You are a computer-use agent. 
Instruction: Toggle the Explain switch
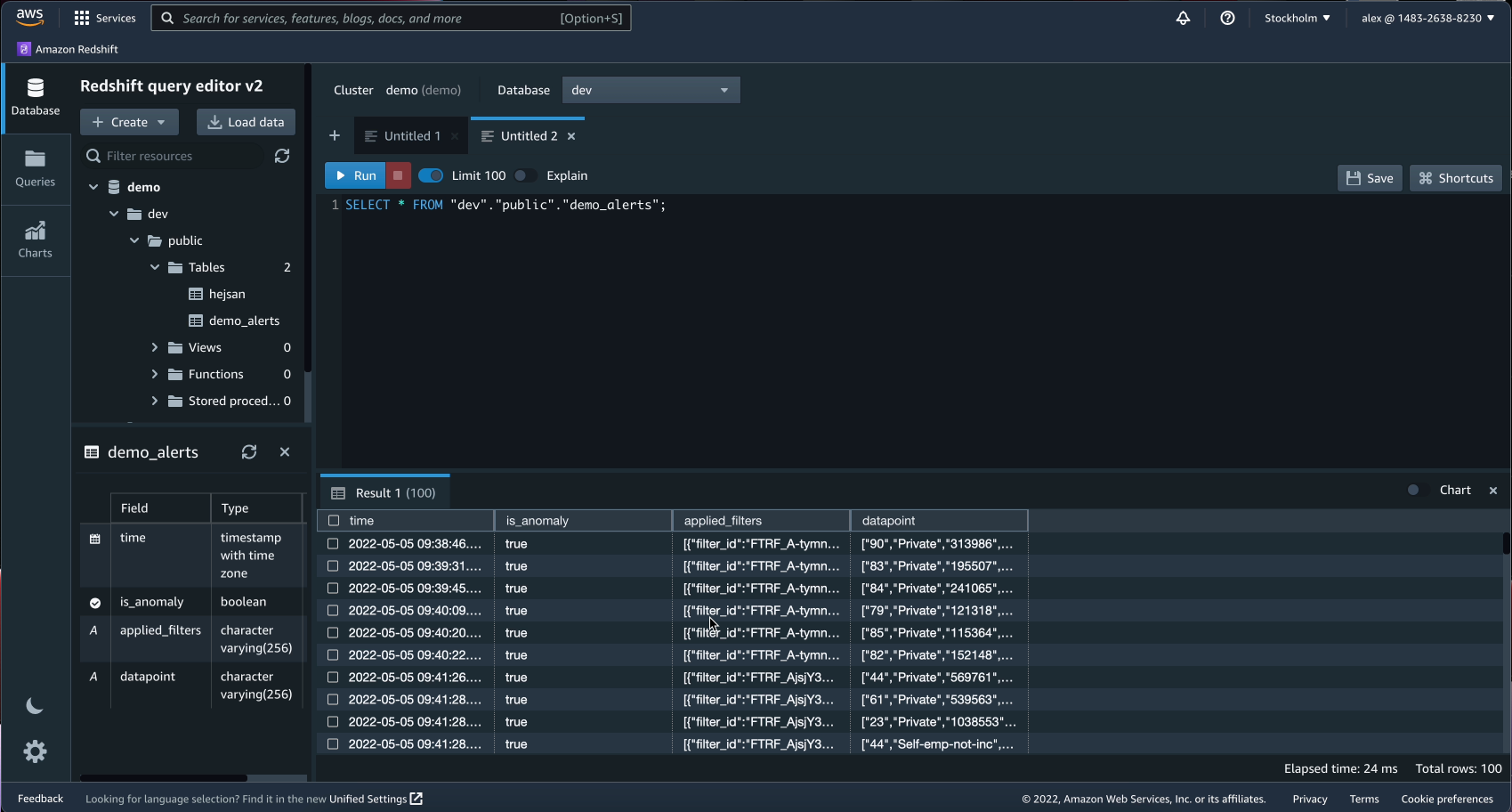point(525,175)
